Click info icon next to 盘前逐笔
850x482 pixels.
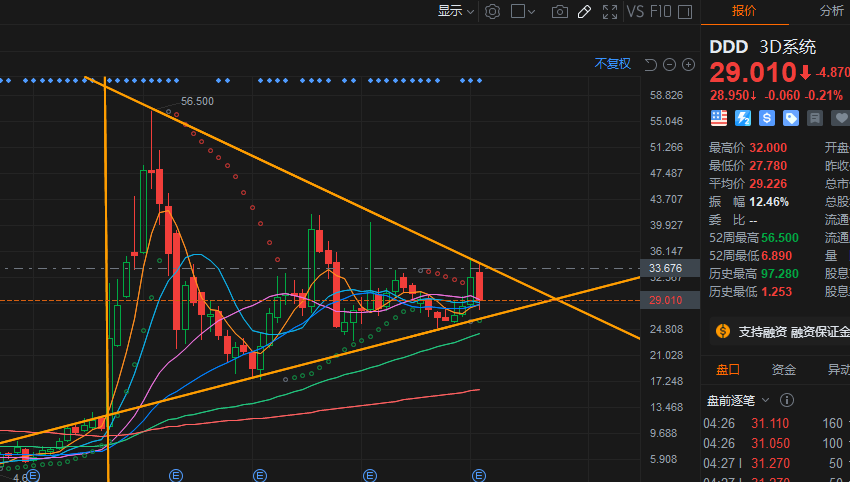click(787, 401)
